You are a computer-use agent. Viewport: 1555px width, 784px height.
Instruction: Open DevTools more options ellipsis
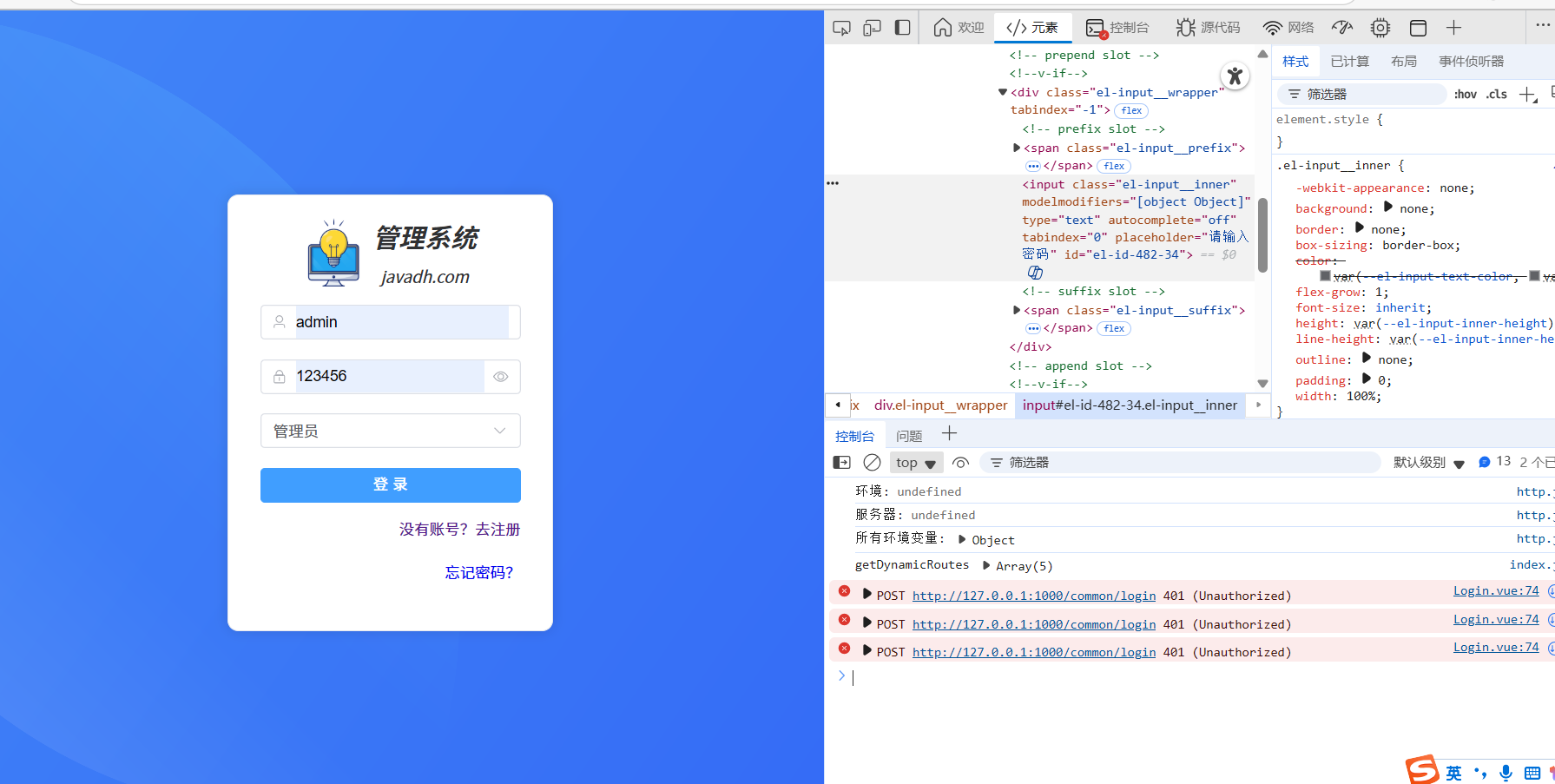click(x=1543, y=25)
